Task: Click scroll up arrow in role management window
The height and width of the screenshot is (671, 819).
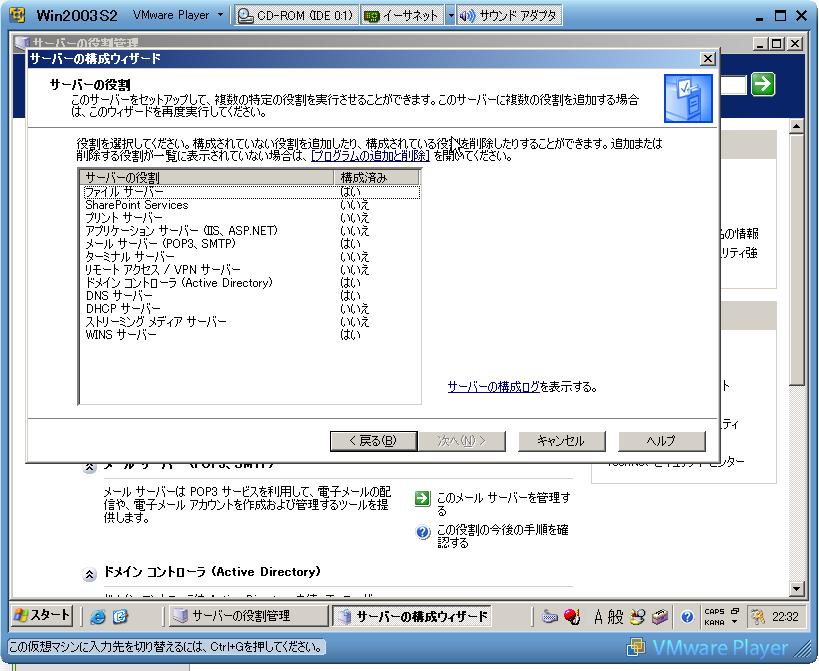Action: pyautogui.click(x=796, y=126)
